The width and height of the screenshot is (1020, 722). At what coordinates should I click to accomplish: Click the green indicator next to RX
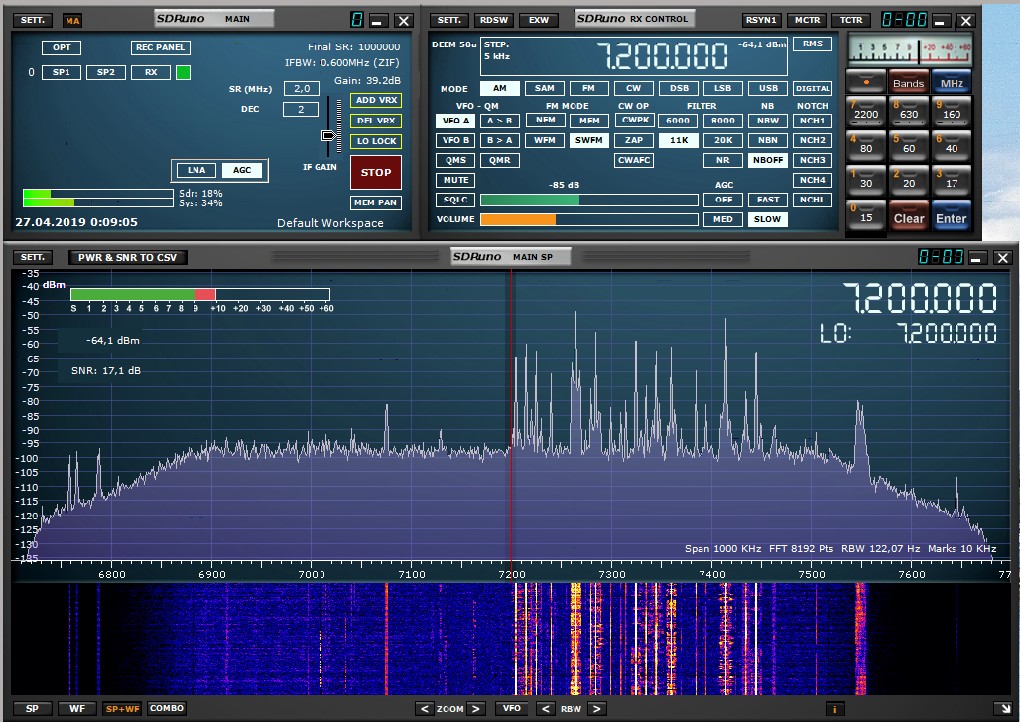[183, 72]
